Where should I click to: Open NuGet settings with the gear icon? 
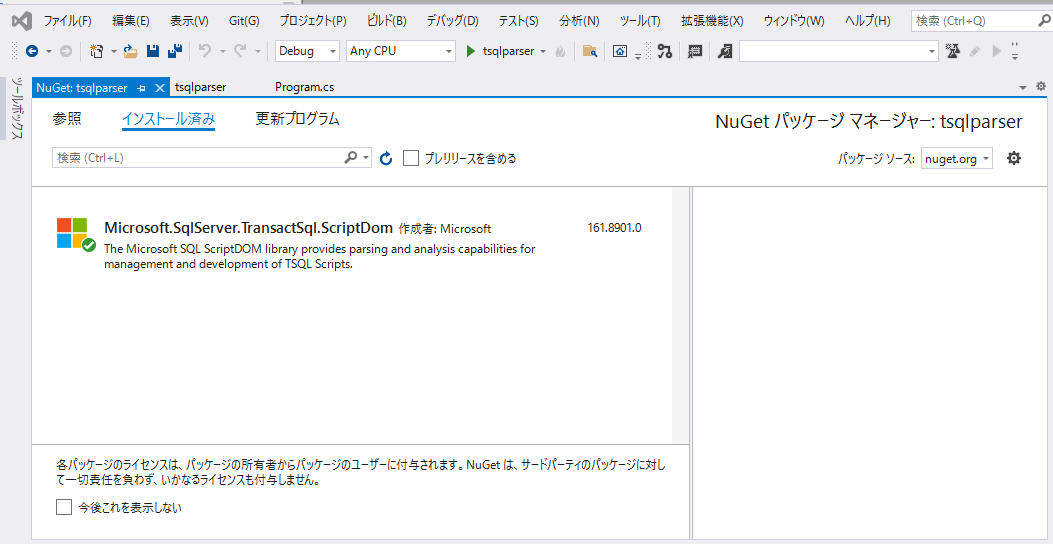tap(1013, 158)
